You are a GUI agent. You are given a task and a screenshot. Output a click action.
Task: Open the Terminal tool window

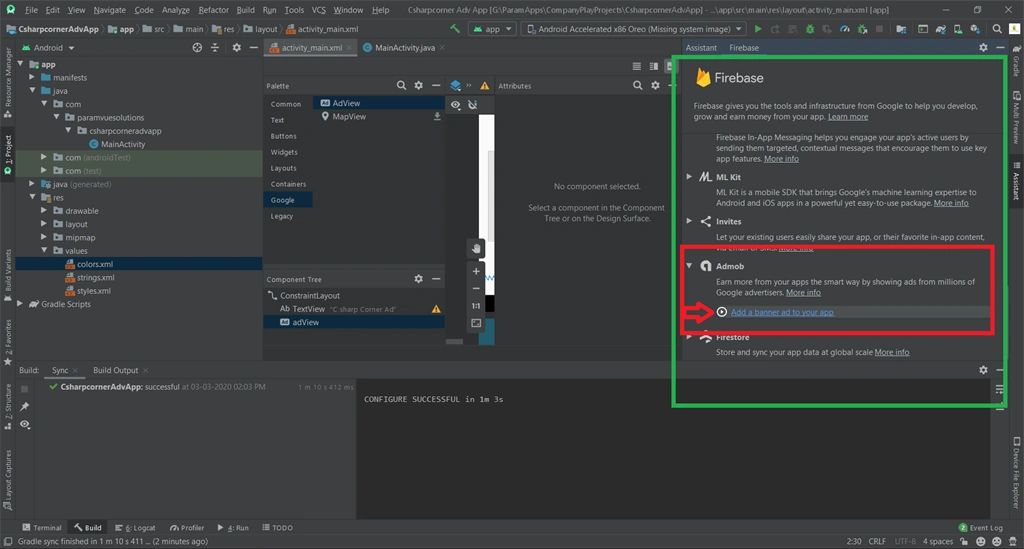tap(42, 527)
